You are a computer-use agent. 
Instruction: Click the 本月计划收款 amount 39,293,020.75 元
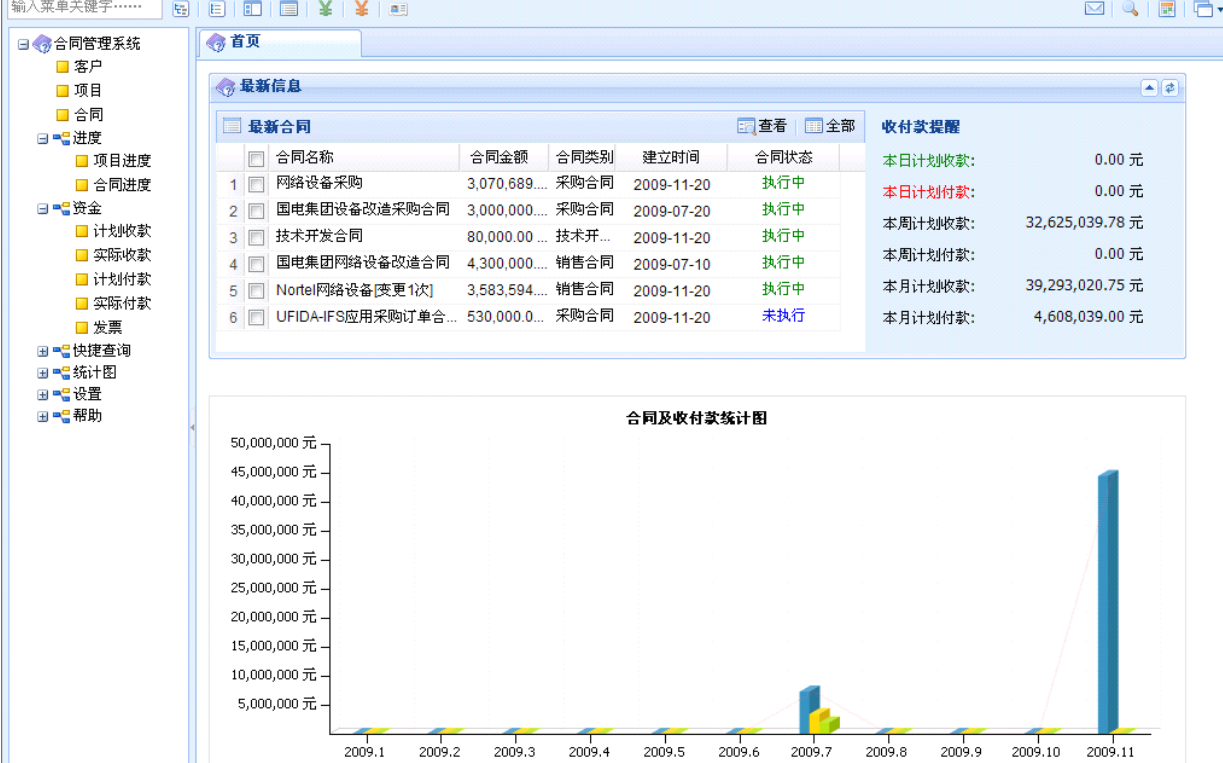coord(1084,286)
